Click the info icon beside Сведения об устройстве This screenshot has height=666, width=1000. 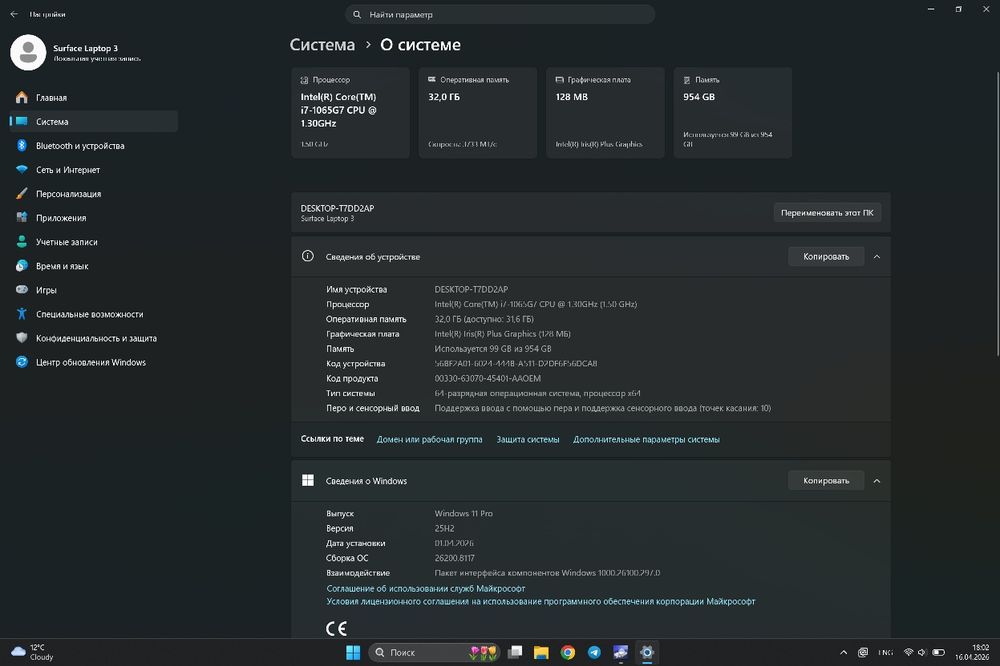click(x=307, y=256)
